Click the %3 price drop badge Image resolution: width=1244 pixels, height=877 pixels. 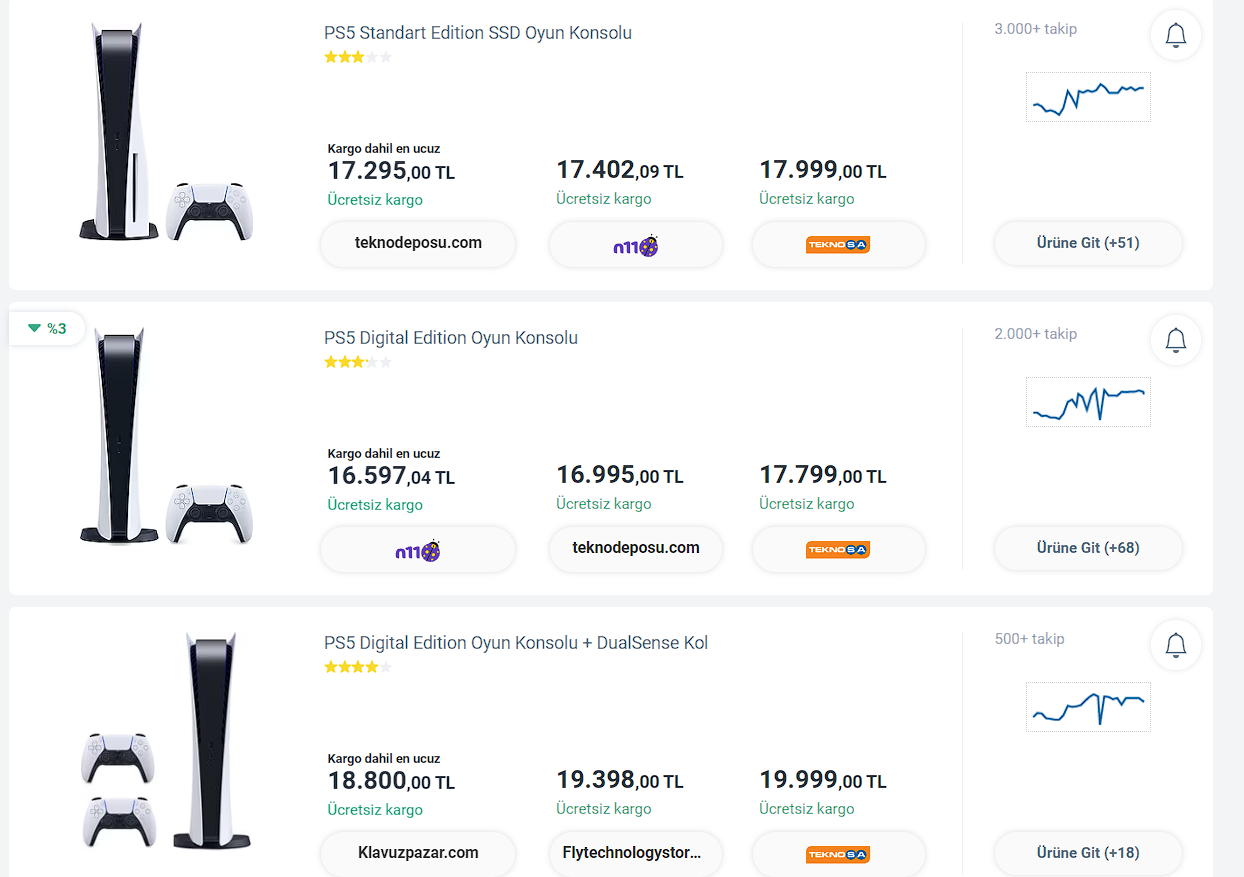tap(47, 328)
